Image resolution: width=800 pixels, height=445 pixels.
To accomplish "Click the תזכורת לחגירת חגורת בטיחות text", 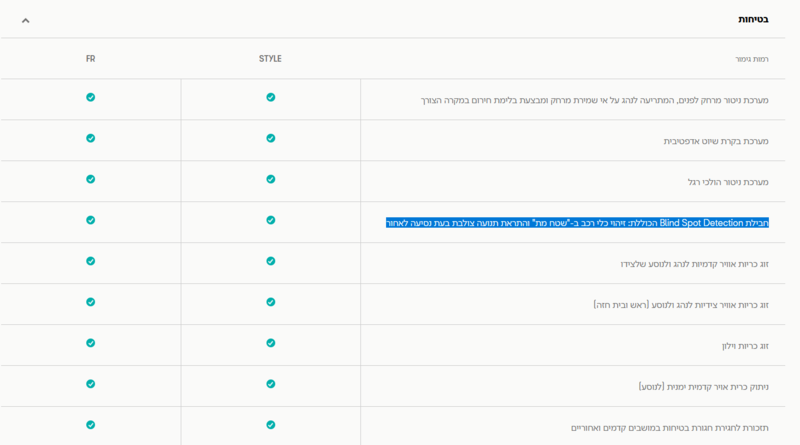I will 670,428.
